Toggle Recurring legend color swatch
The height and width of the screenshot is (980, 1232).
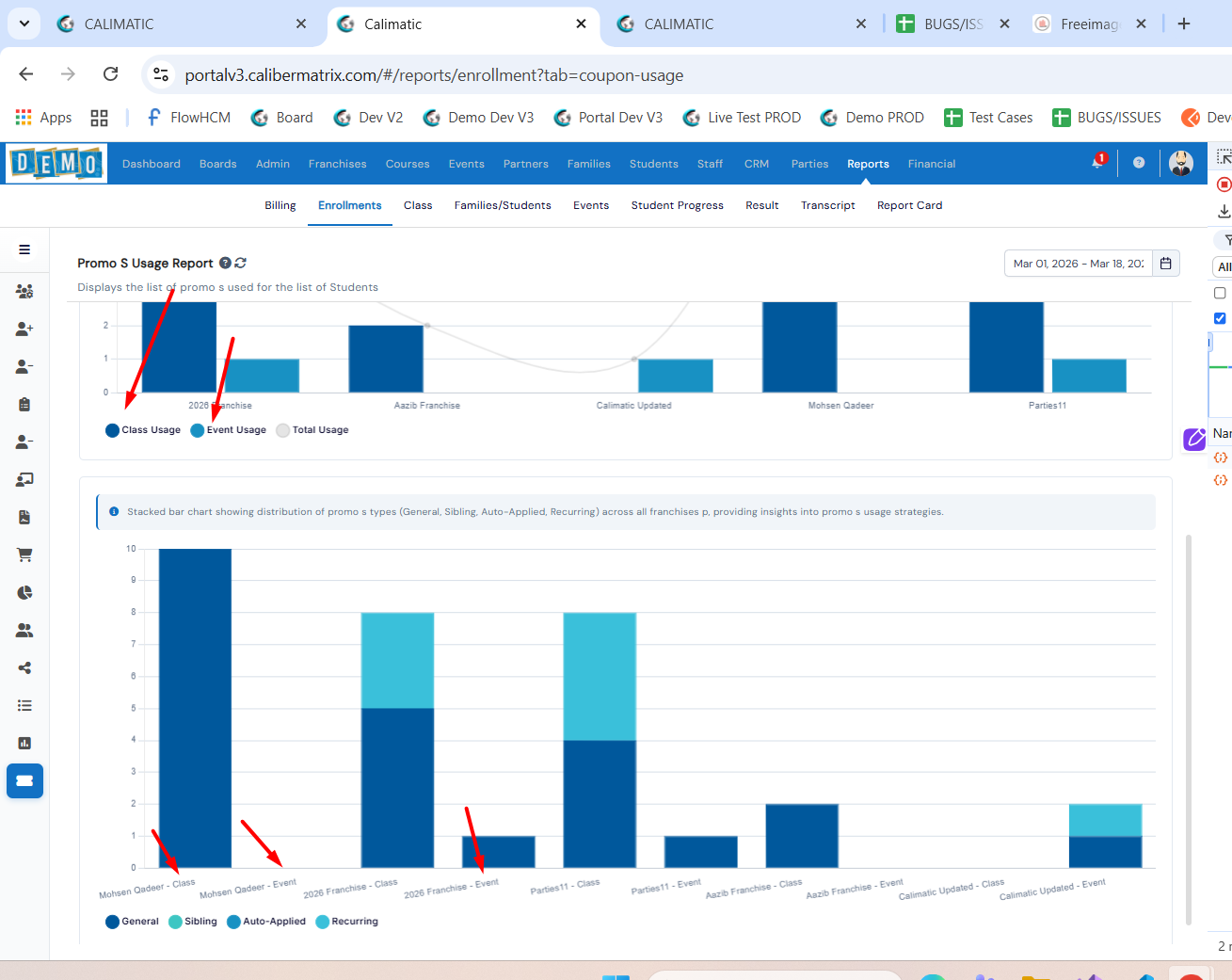(323, 922)
